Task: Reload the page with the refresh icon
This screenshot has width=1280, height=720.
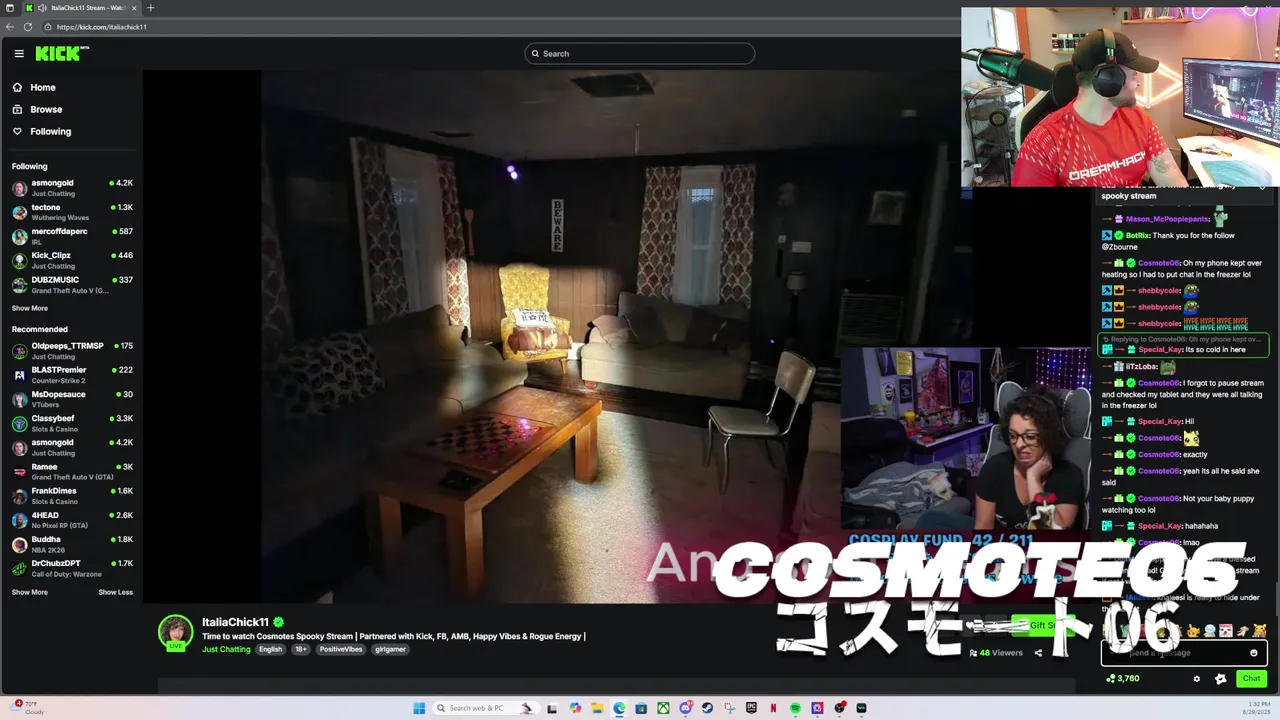Action: pos(28,27)
